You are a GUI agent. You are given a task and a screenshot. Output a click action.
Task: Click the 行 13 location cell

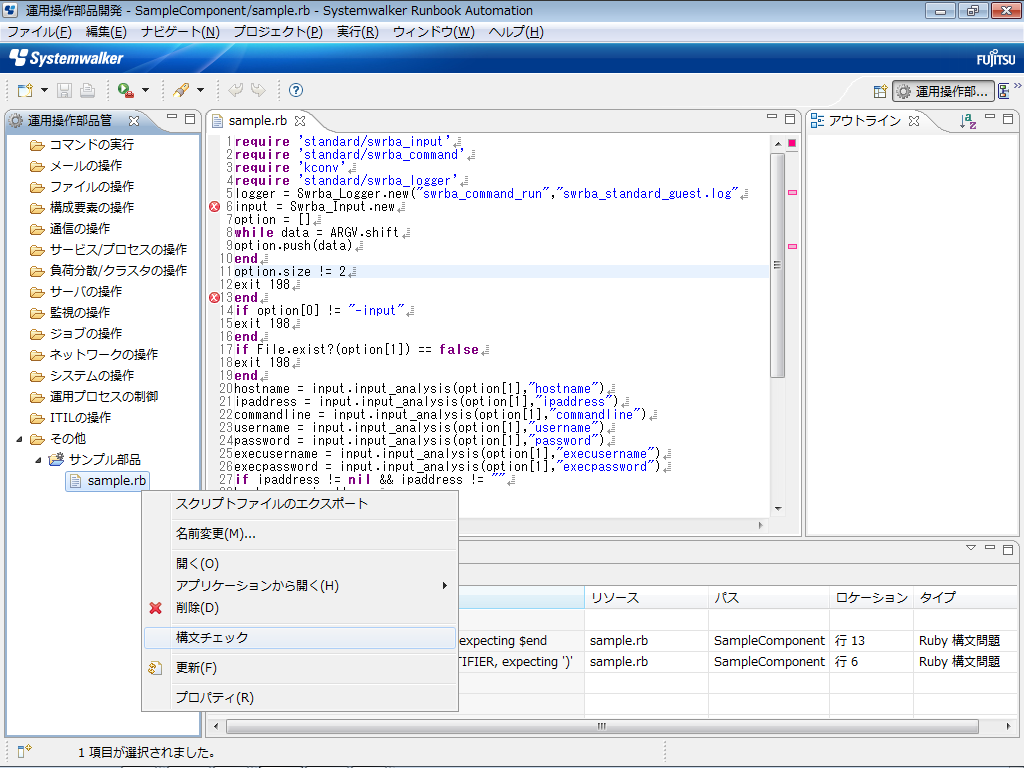coord(871,641)
